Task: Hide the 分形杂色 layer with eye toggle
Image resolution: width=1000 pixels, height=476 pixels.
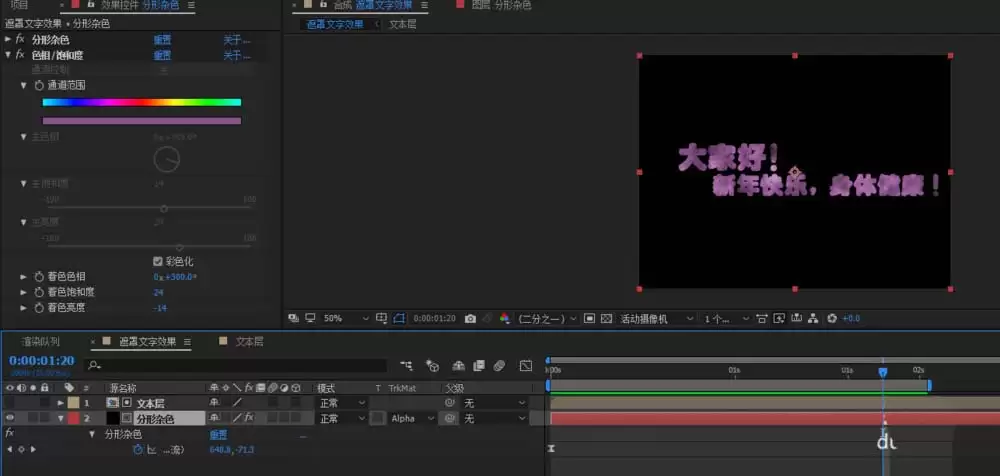Action: coord(10,419)
